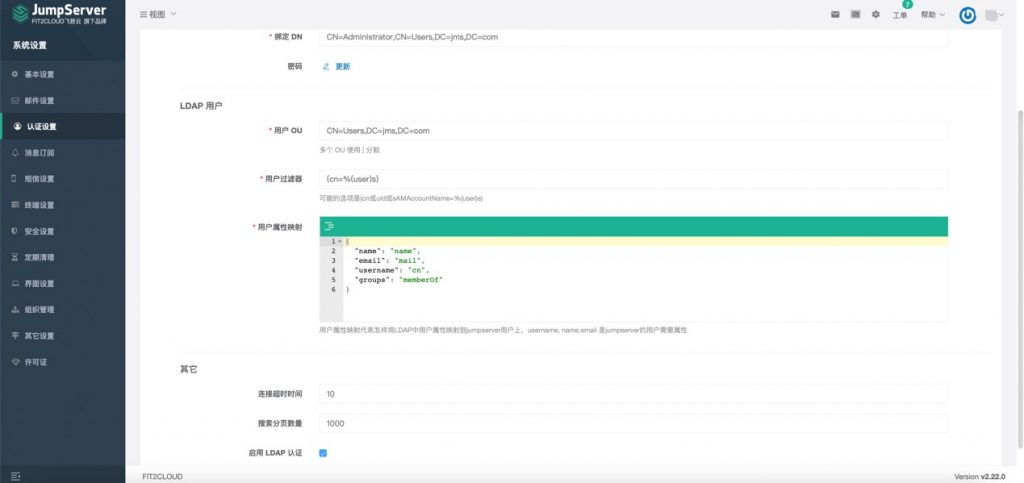The height and width of the screenshot is (483, 1024).
Task: Toggle the 启用 LDAP 认证 checkbox
Action: pyautogui.click(x=323, y=453)
